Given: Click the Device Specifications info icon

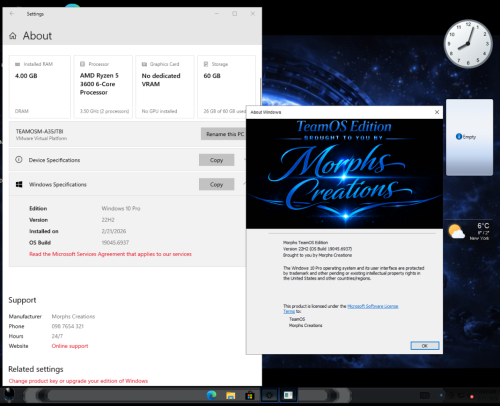Looking at the screenshot, I should pos(19,160).
